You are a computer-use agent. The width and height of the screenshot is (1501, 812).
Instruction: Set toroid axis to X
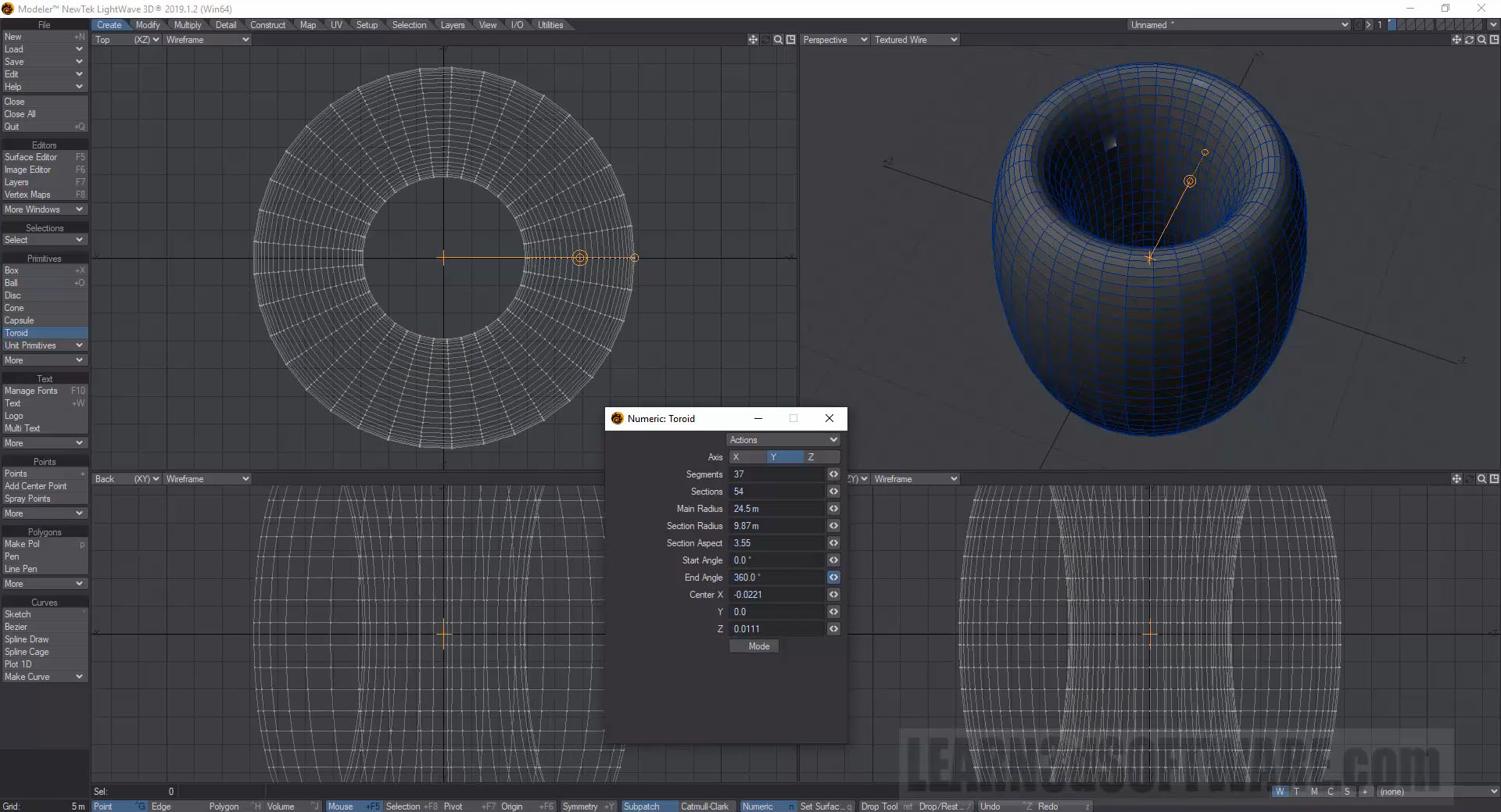[747, 457]
